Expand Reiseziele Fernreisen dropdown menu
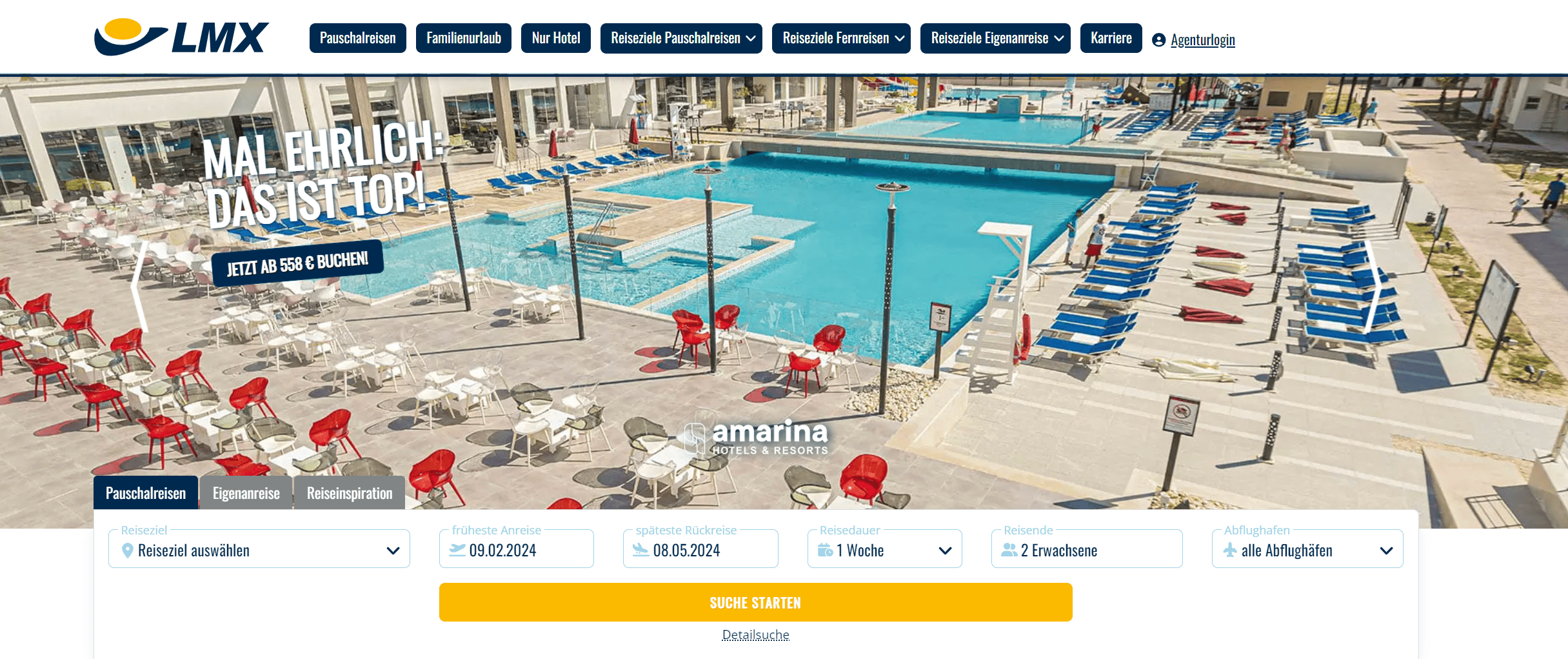 pos(841,38)
